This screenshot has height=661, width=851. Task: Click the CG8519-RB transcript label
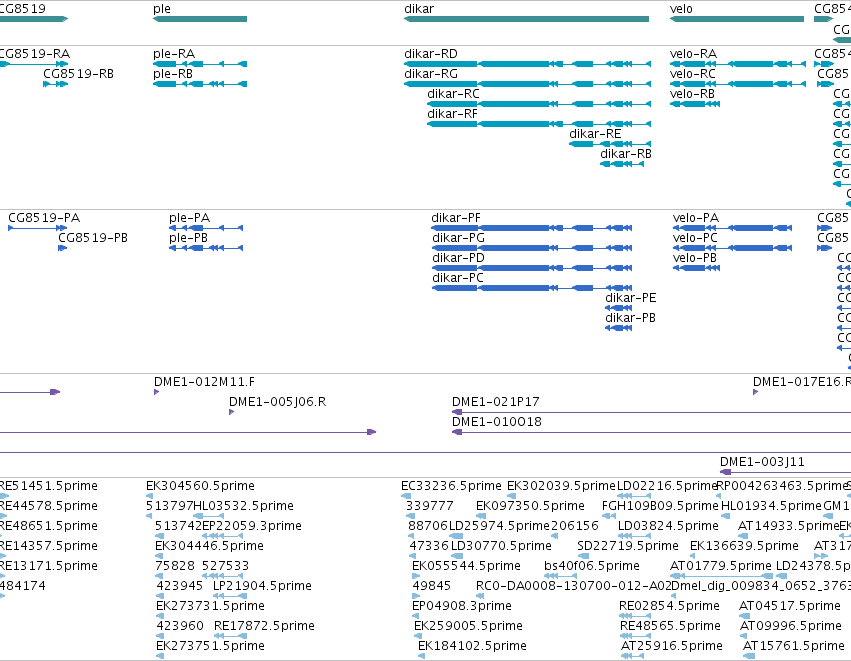79,74
